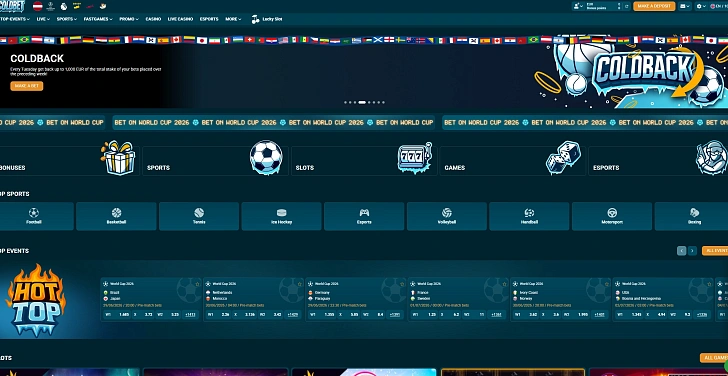Open the settings gear dropdown

701,6
